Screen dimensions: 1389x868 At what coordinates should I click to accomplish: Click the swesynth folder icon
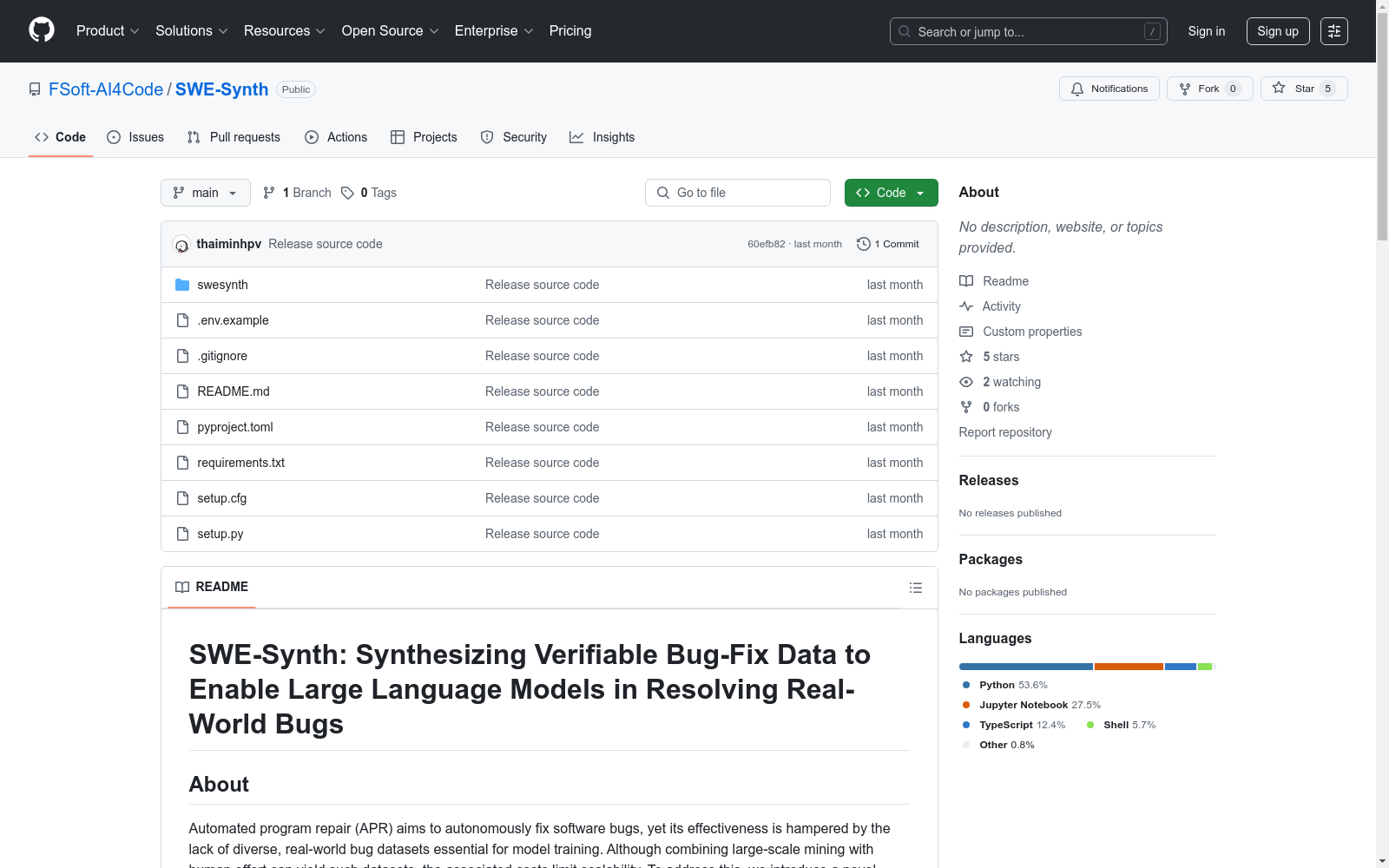pos(182,285)
